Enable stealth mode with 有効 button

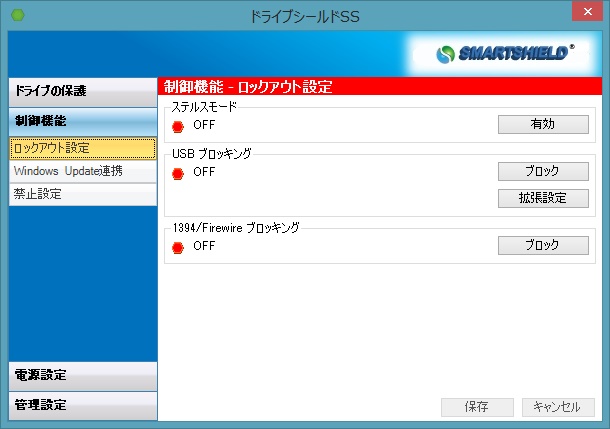pos(543,124)
